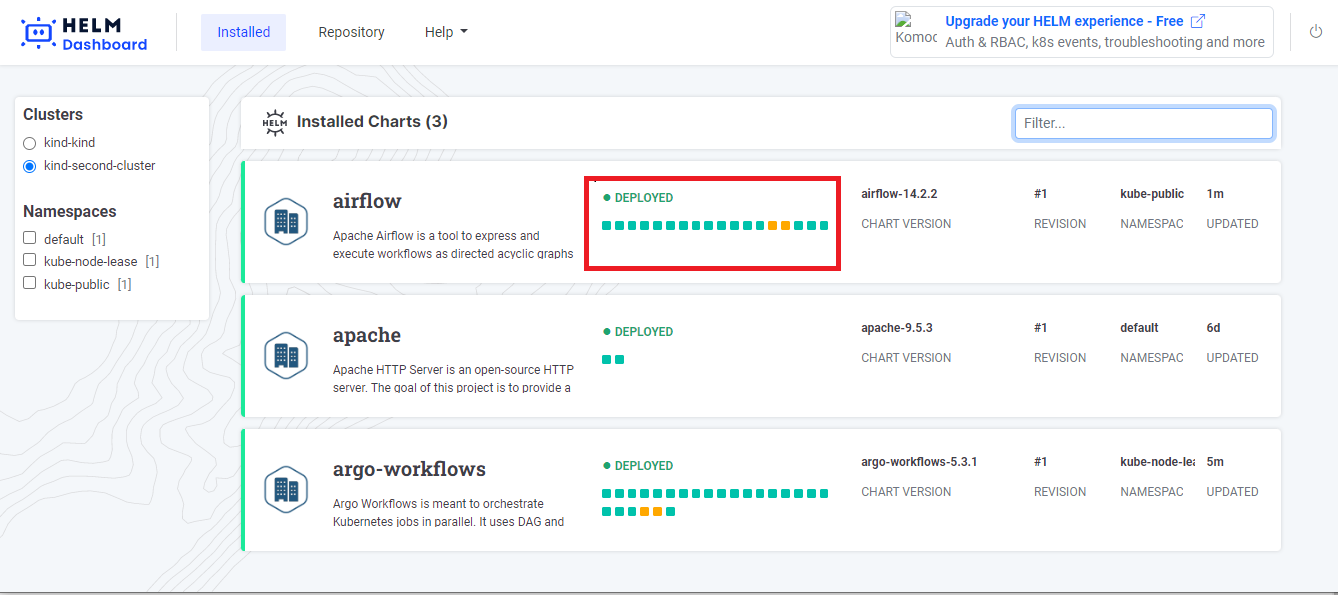Open the Upgrade your HELM experience link
1338x595 pixels.
point(1064,21)
